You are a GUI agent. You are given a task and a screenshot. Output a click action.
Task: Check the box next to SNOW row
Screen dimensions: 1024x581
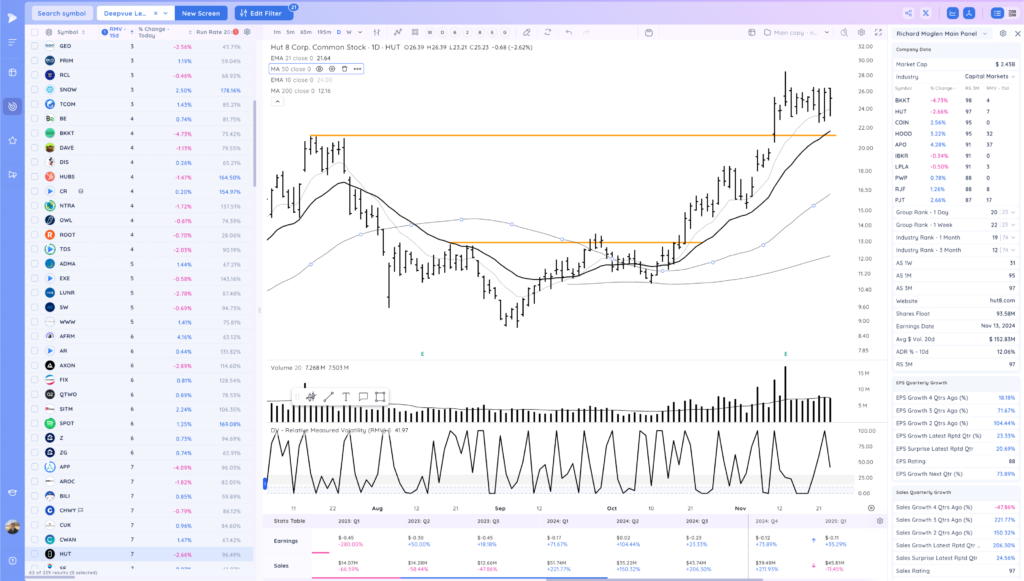pos(35,89)
